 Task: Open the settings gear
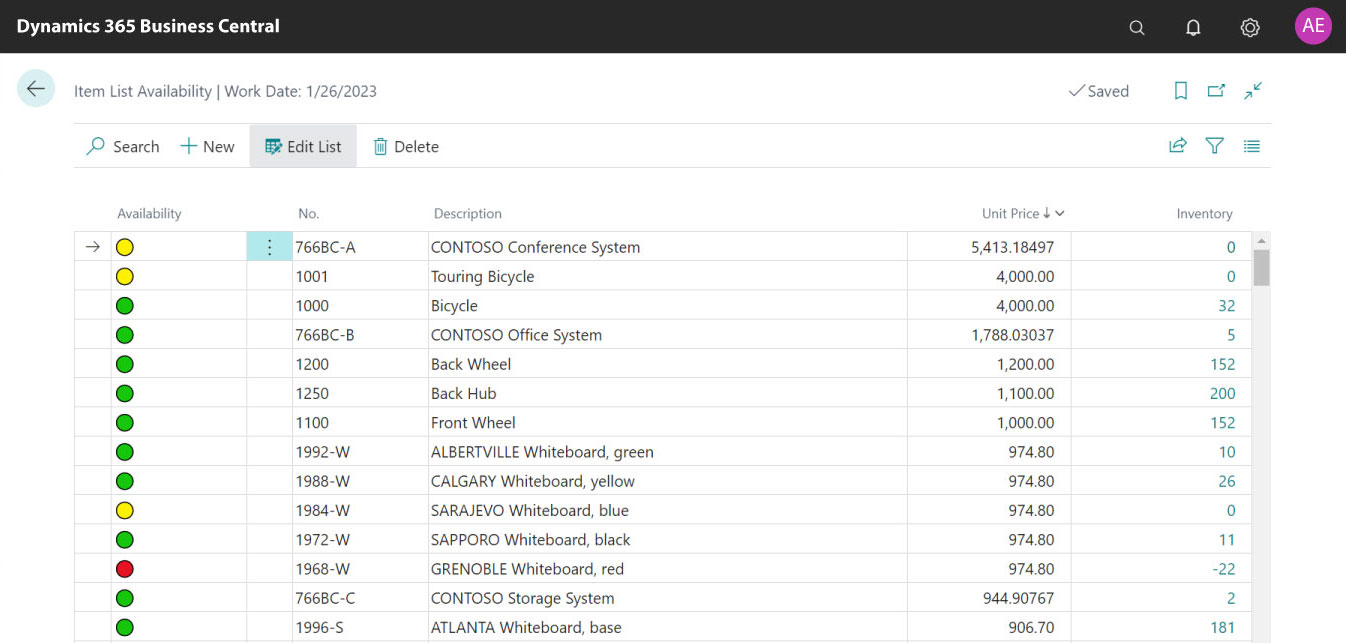click(x=1249, y=28)
